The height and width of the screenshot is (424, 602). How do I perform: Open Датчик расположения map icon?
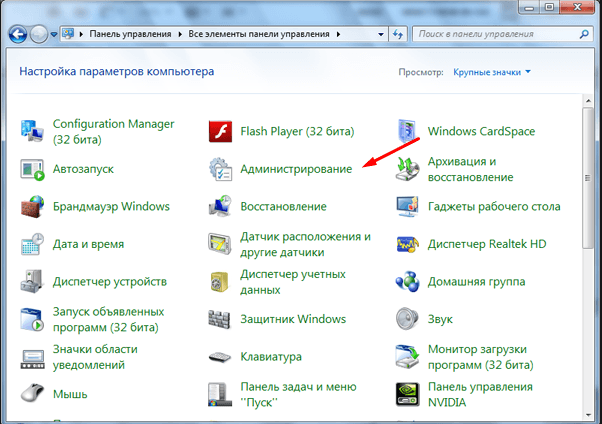[x=220, y=244]
